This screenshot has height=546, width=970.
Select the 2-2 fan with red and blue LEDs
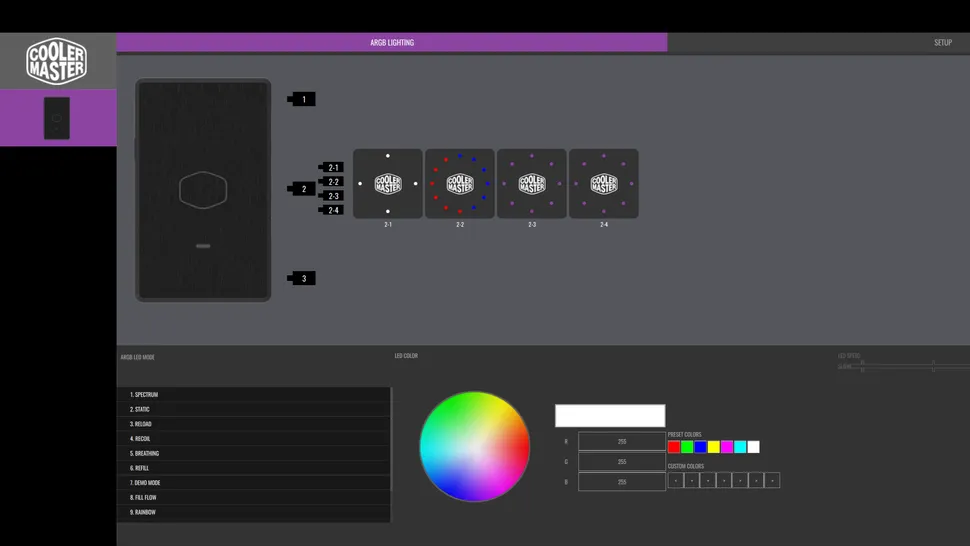(460, 183)
